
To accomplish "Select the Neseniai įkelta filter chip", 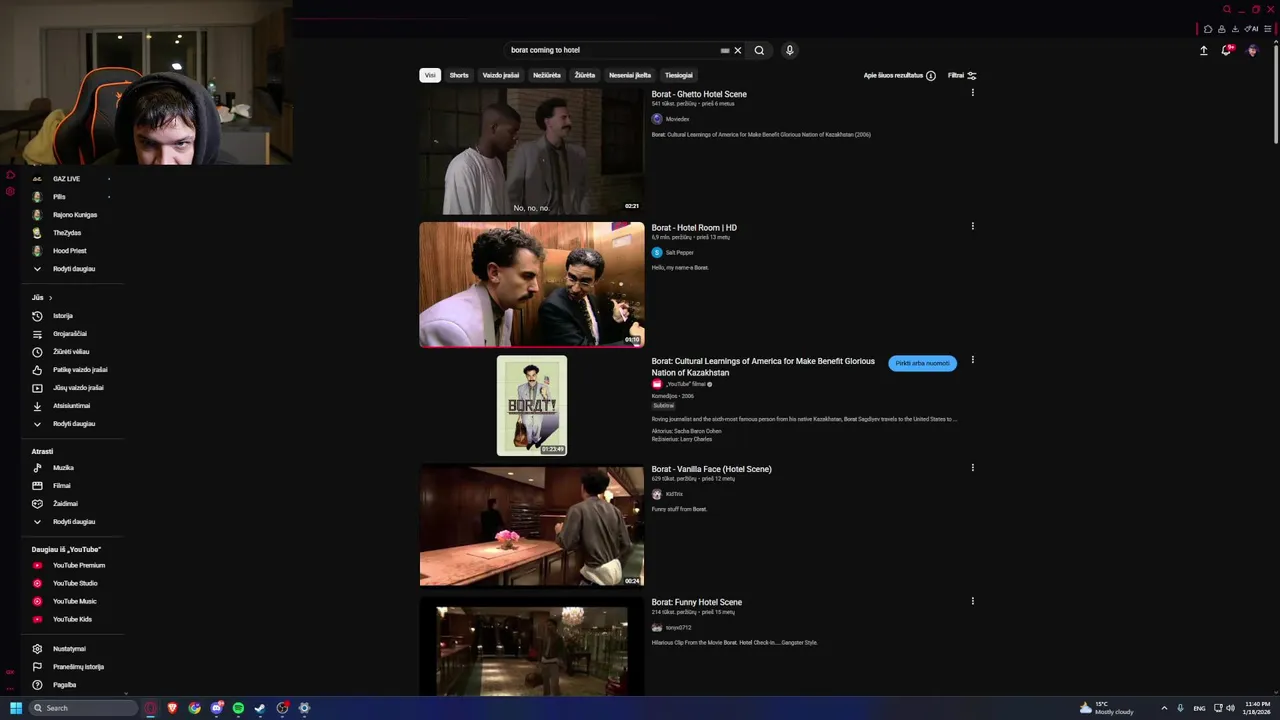I will coord(630,75).
